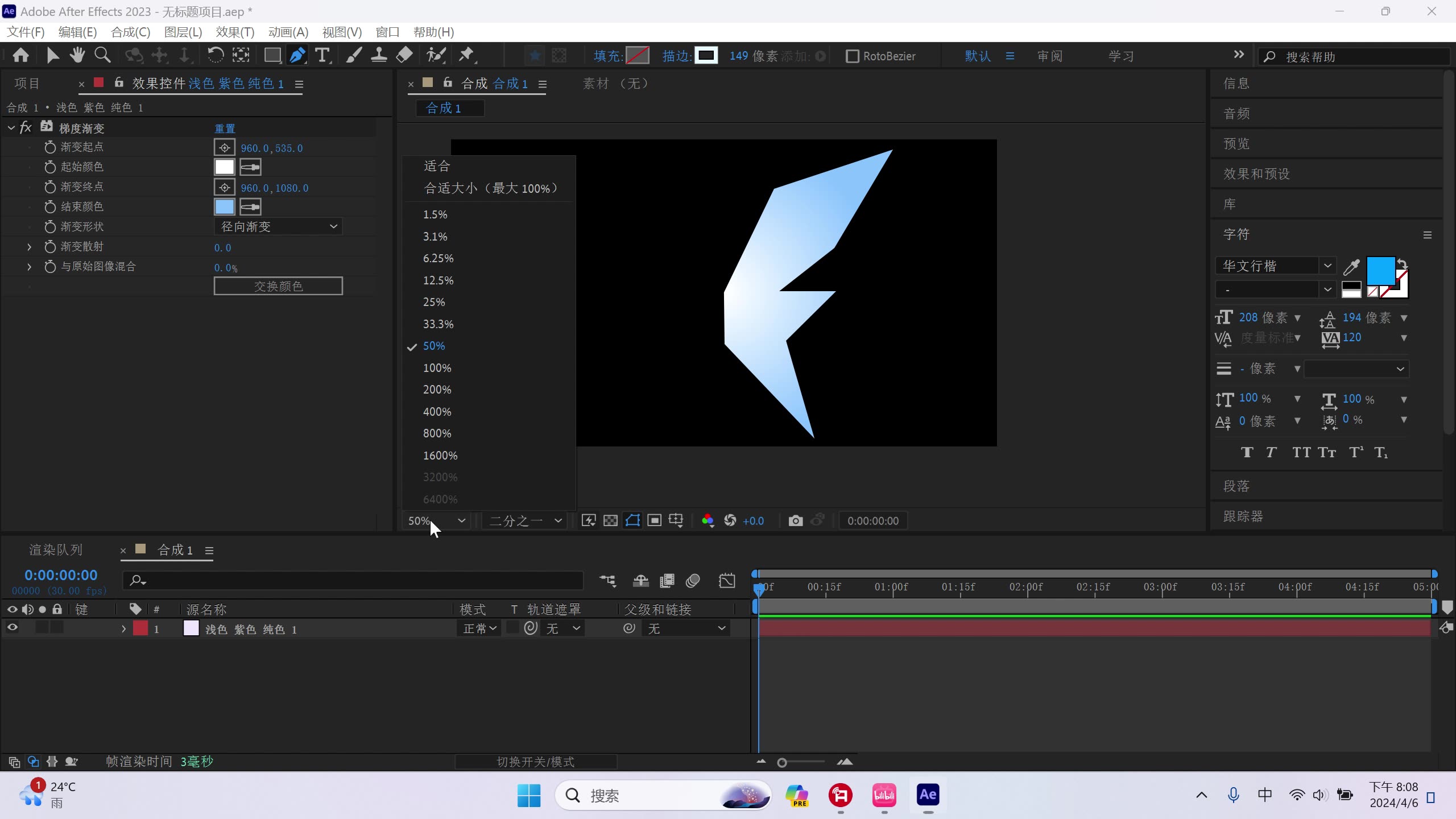
Task: Select the Type text tool
Action: click(x=322, y=55)
